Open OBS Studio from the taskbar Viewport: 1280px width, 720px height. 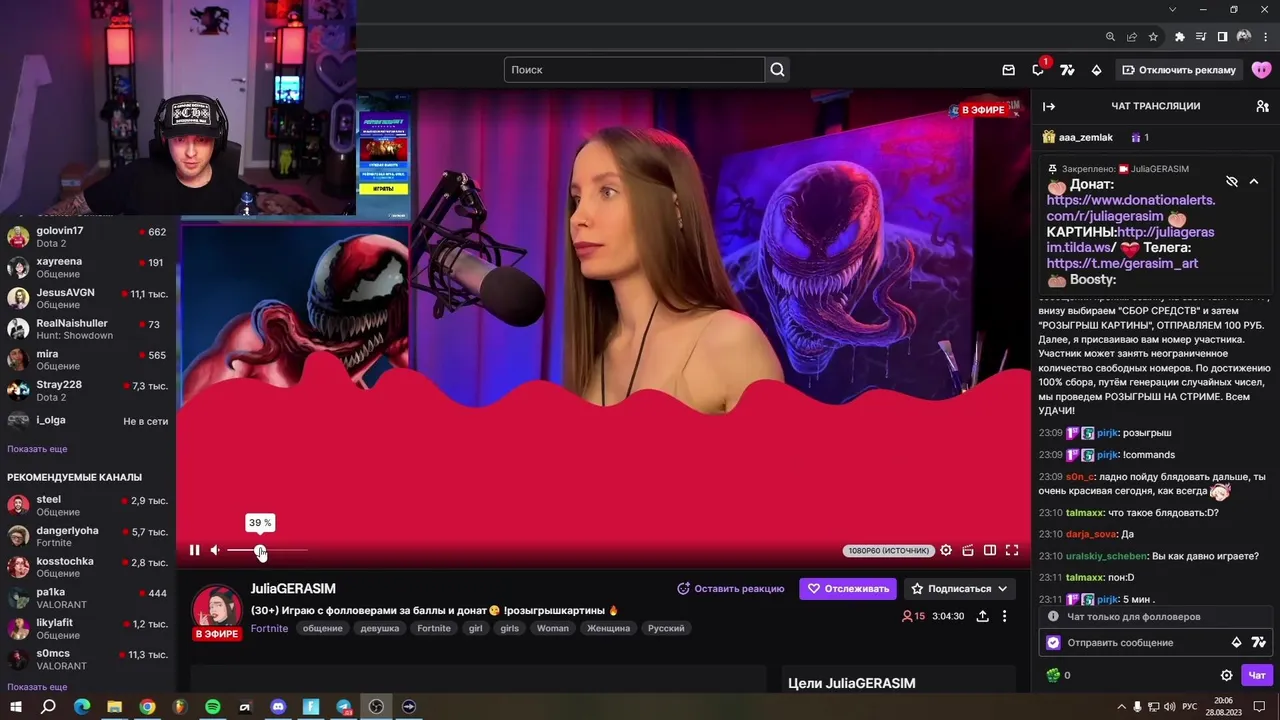point(376,707)
